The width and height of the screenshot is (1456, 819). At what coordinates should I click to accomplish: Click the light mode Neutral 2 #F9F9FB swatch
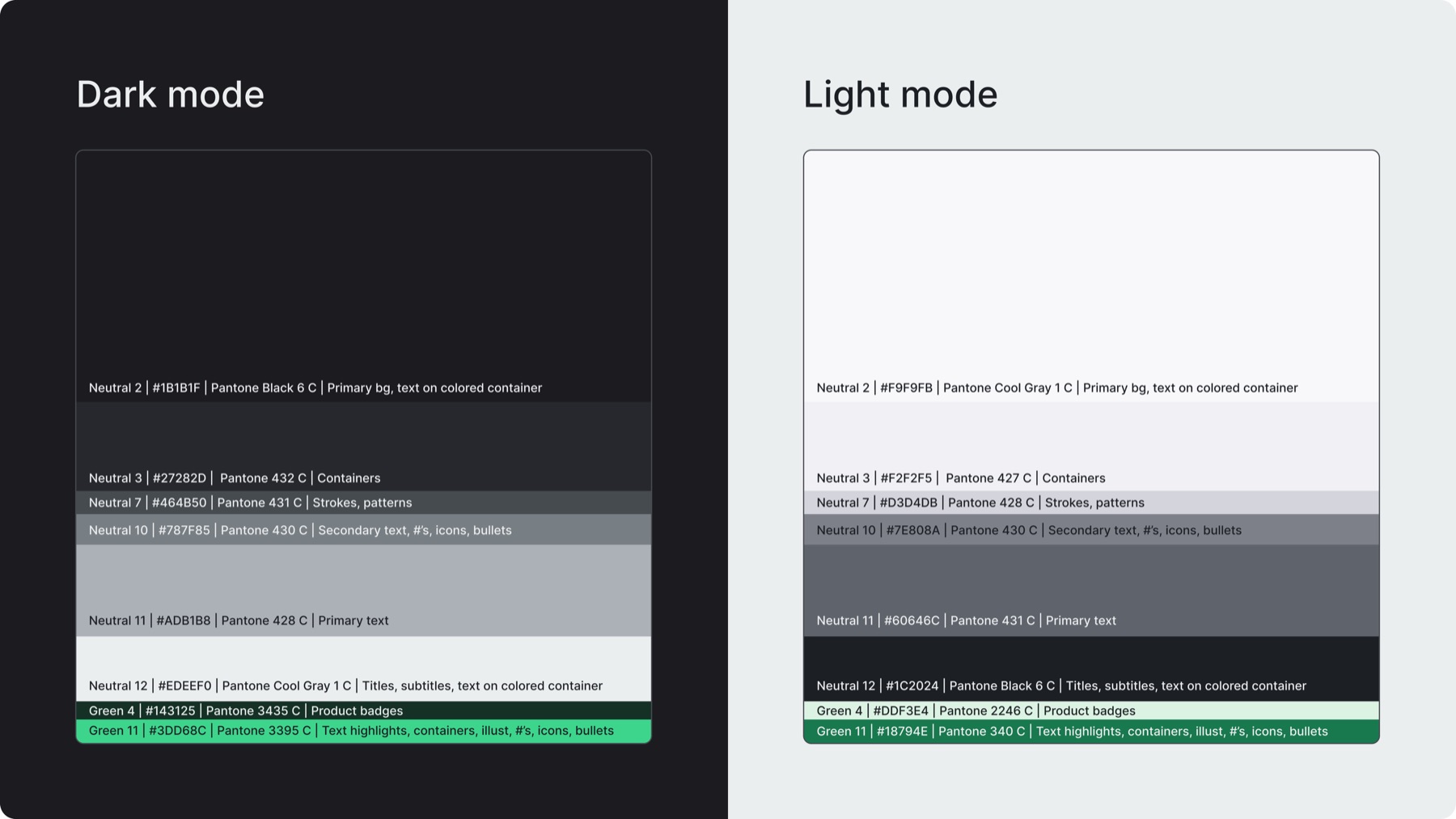coord(1091,276)
